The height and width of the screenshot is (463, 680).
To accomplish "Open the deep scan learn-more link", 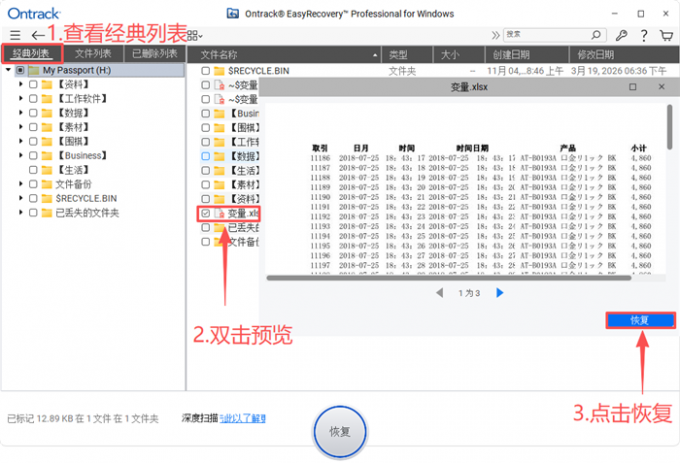I will tap(242, 418).
